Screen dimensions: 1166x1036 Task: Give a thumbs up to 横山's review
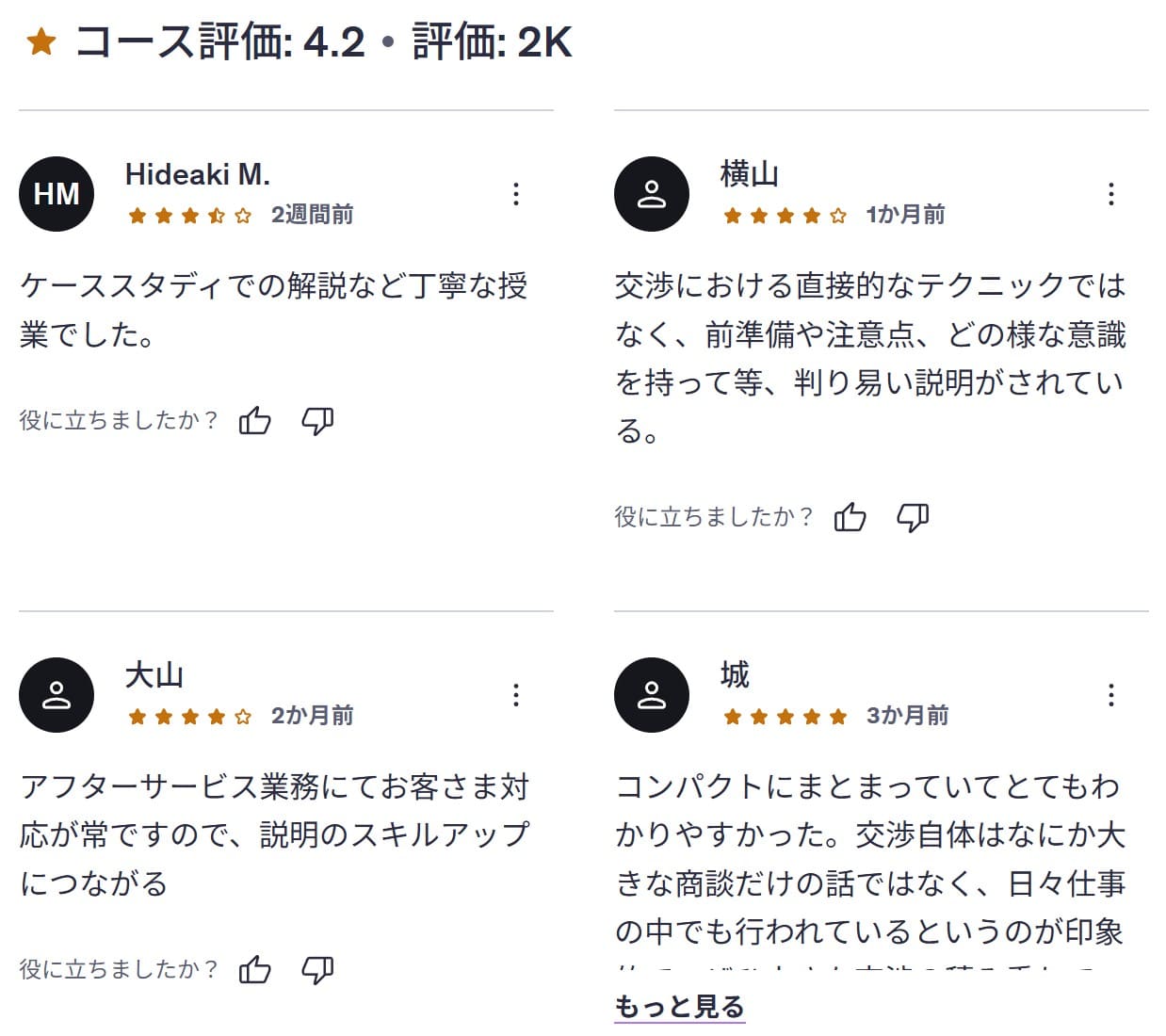[x=851, y=517]
